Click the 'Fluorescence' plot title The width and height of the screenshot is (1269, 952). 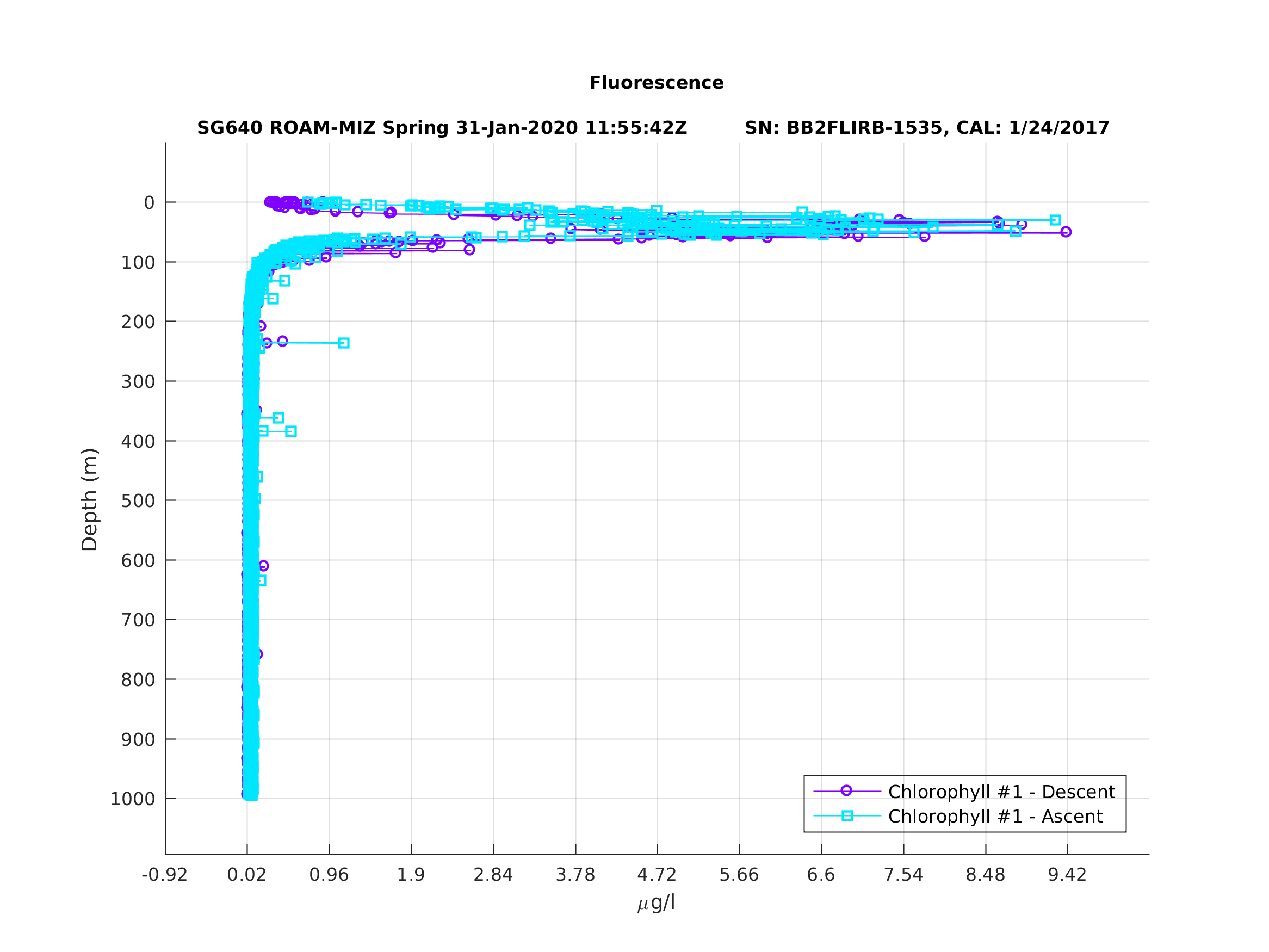coord(657,83)
